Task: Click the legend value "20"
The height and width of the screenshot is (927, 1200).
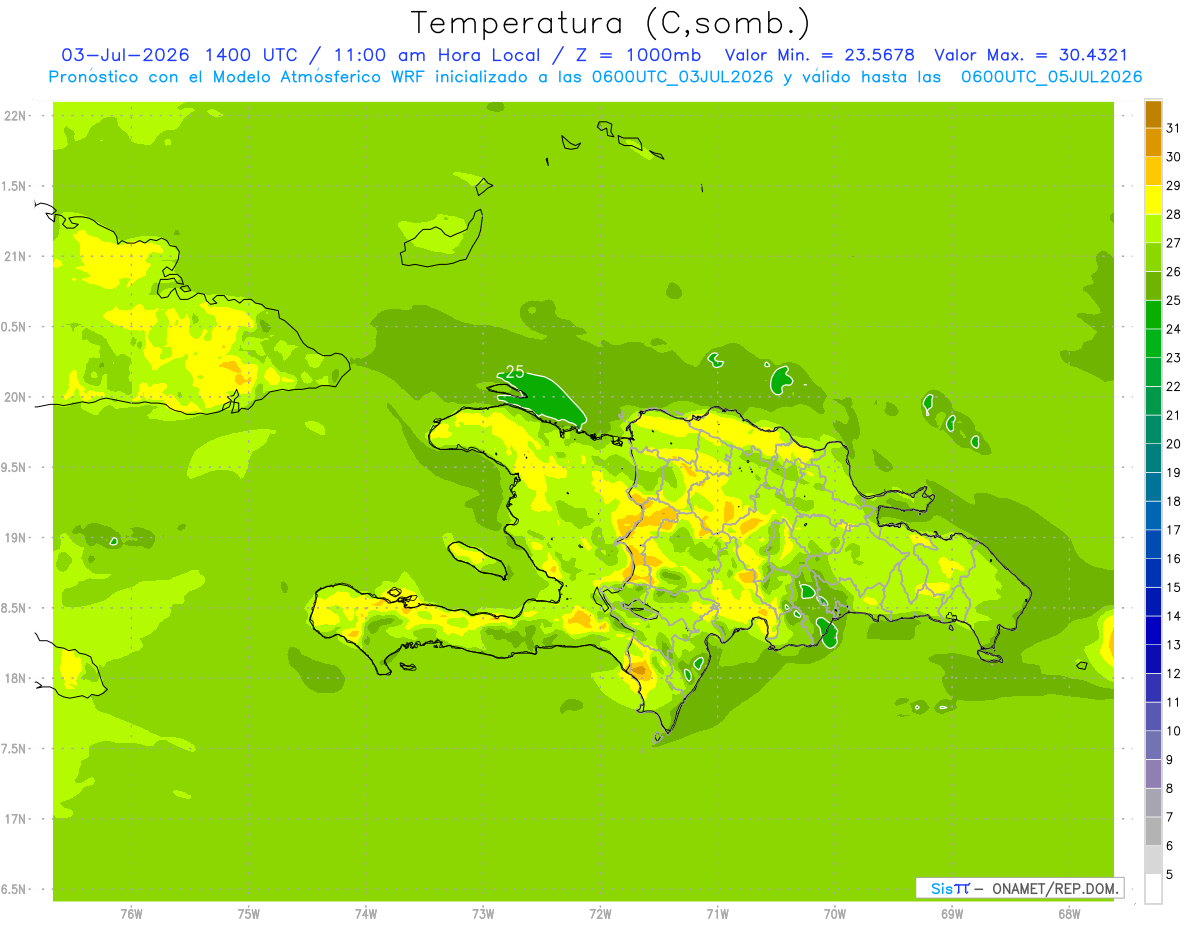Action: (1174, 444)
